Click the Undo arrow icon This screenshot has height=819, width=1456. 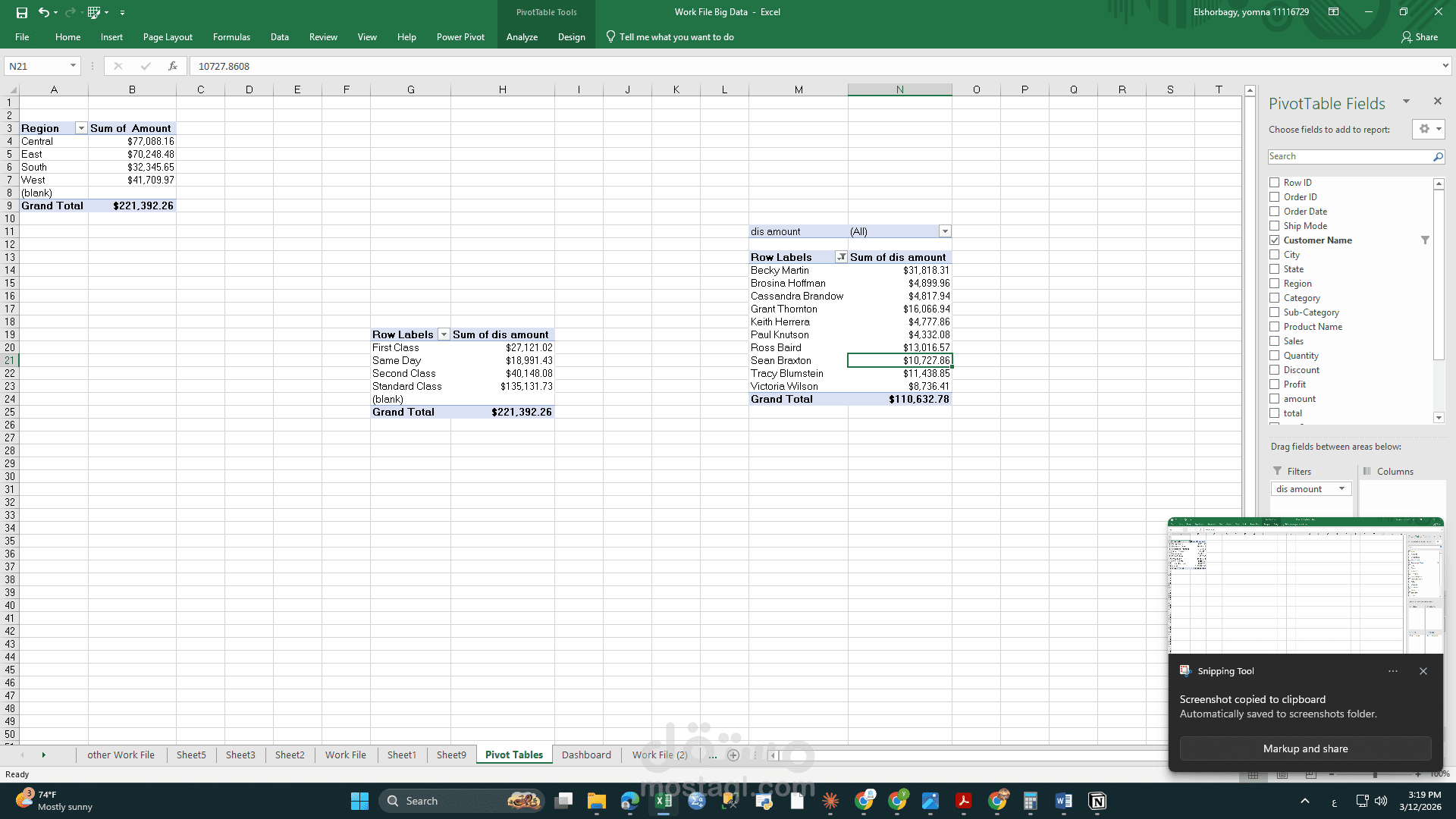point(44,12)
